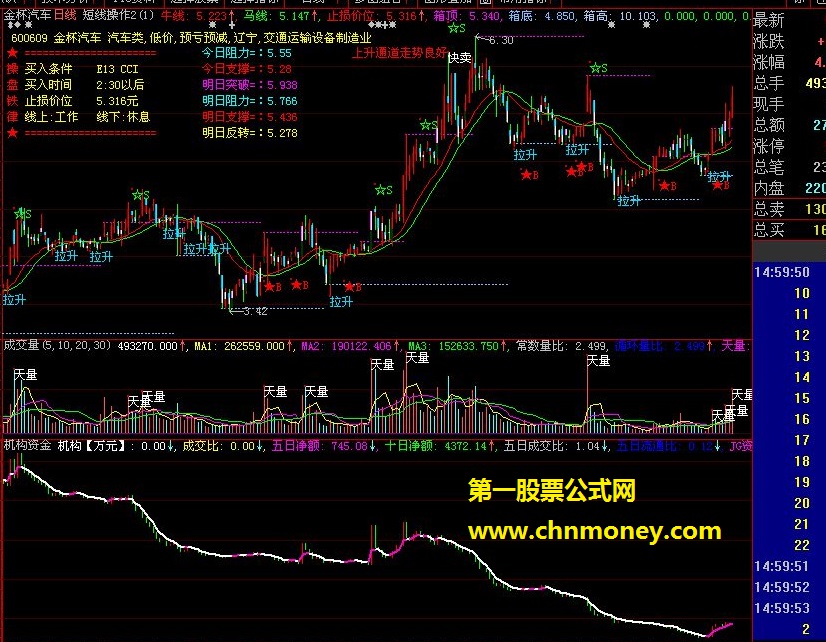Click the 总手 row in the quote panel
This screenshot has width=826, height=642.
click(x=789, y=83)
